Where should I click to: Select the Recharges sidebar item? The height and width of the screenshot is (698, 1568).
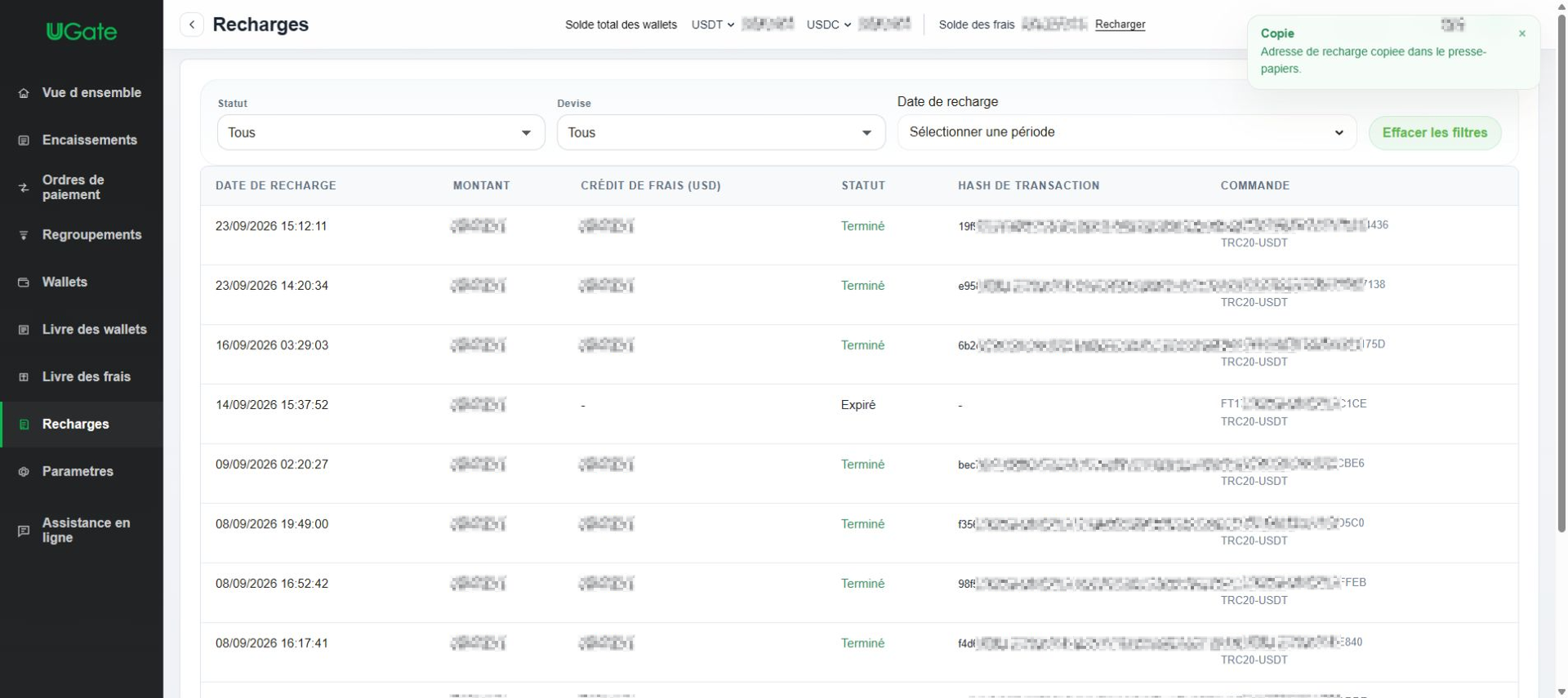(82, 425)
